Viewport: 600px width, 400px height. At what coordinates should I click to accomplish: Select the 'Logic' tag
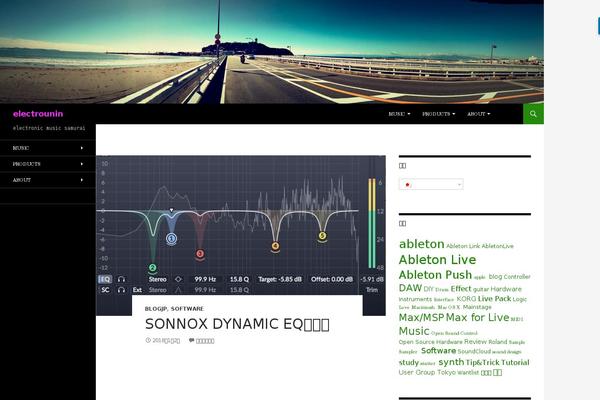tap(520, 299)
